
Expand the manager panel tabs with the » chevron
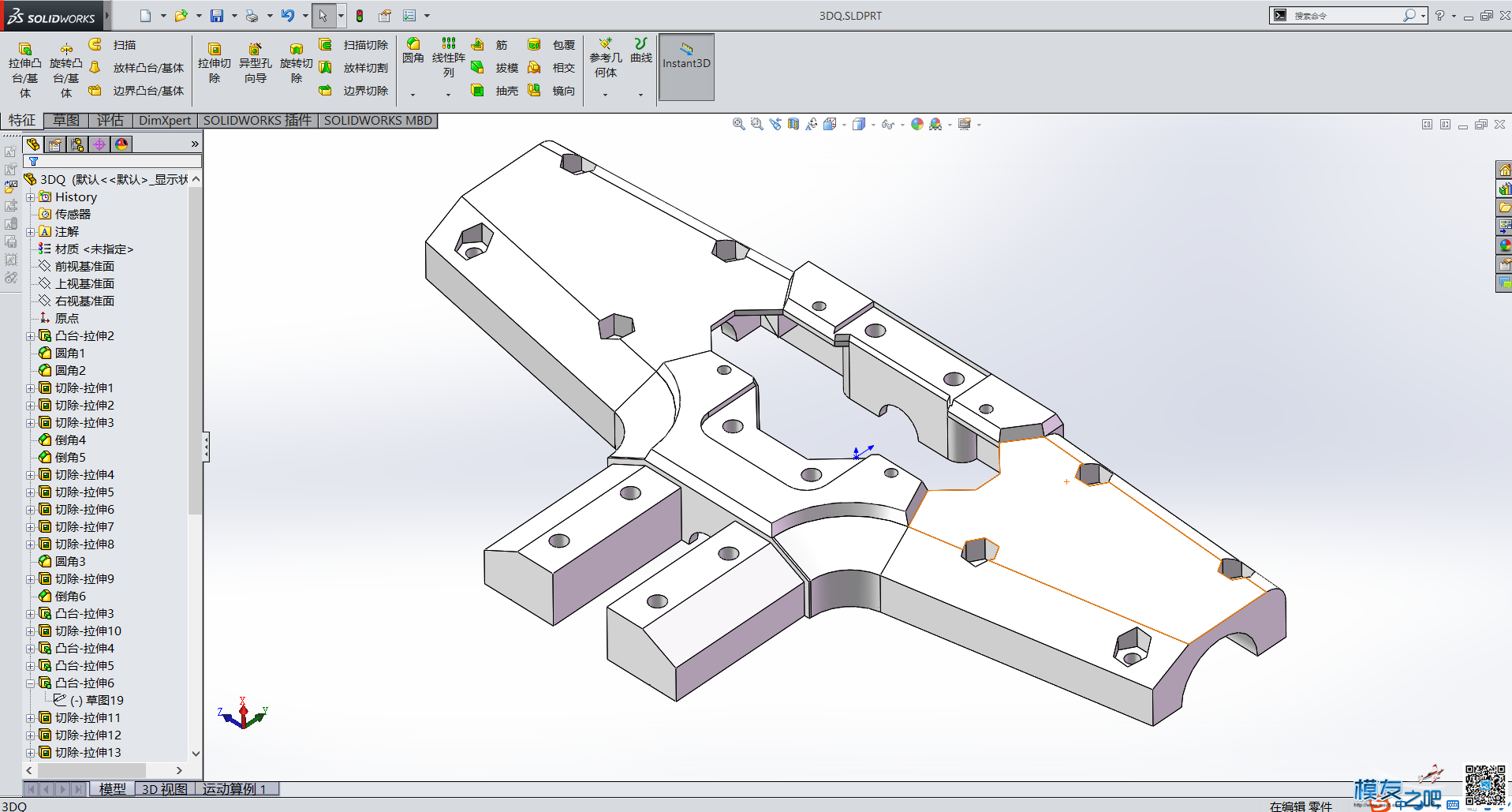tap(195, 144)
